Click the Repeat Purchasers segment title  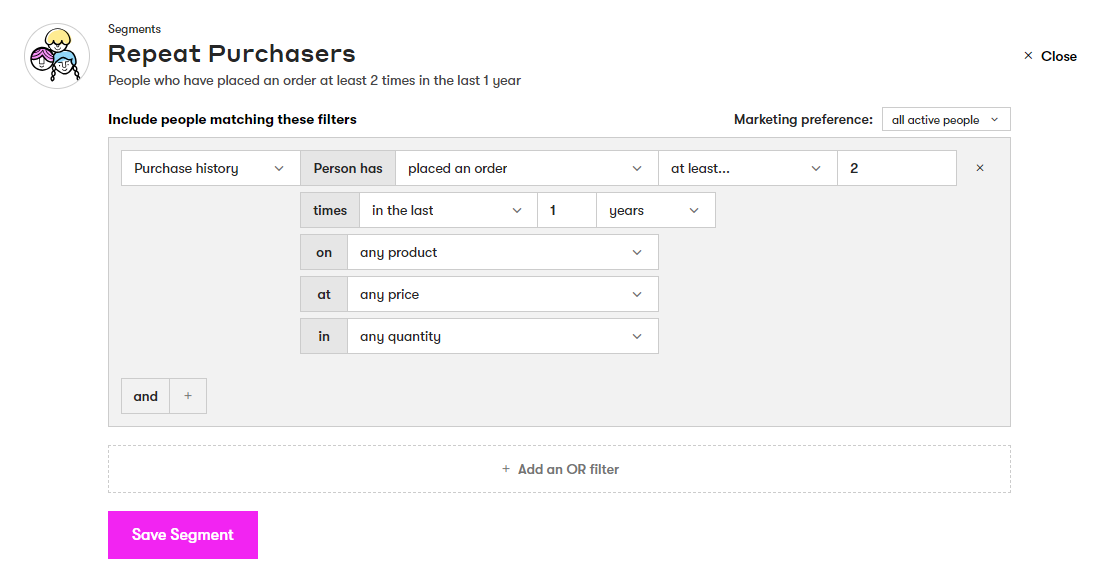pyautogui.click(x=231, y=53)
